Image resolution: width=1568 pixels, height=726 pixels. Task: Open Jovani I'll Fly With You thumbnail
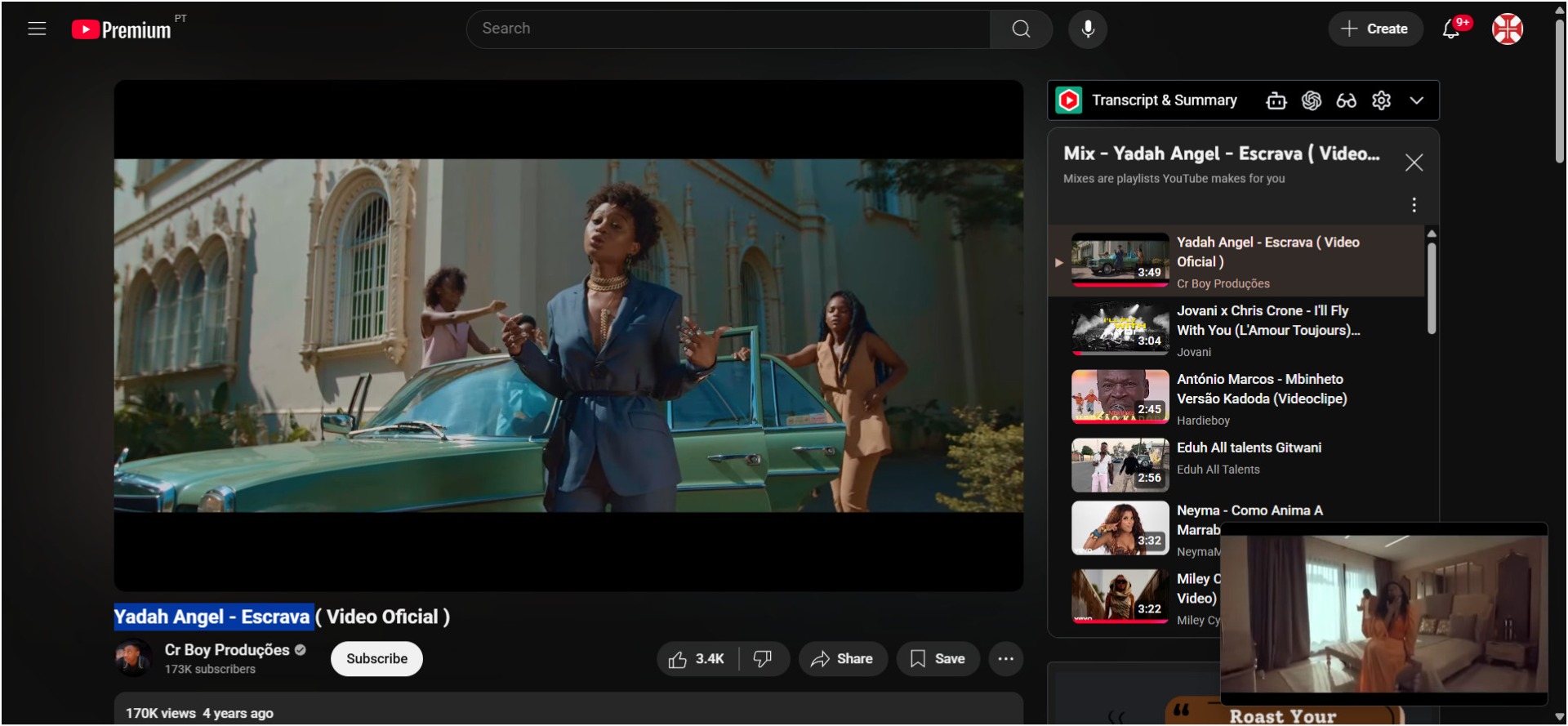click(1120, 329)
